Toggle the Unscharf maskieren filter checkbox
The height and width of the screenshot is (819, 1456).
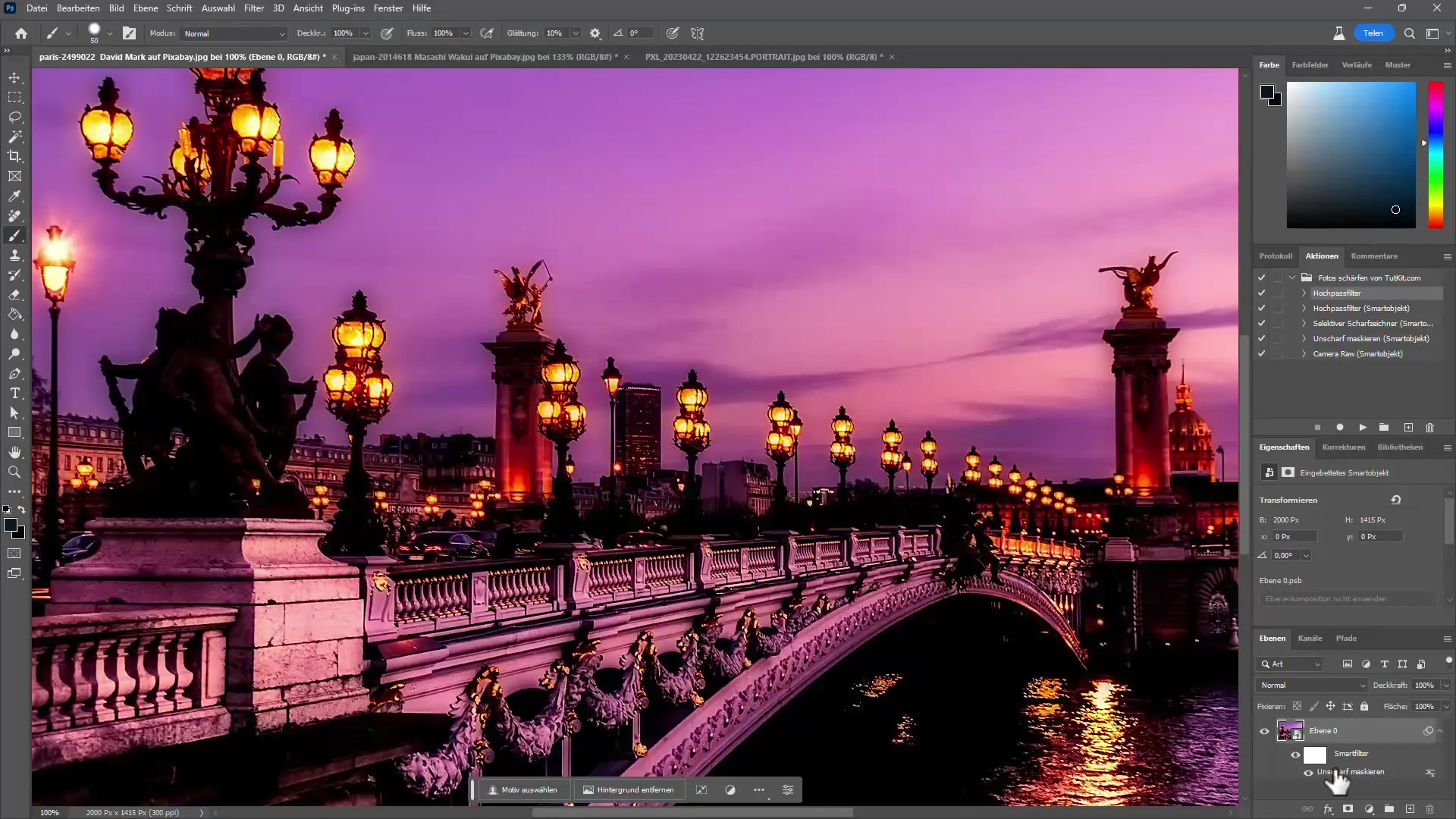(1308, 771)
